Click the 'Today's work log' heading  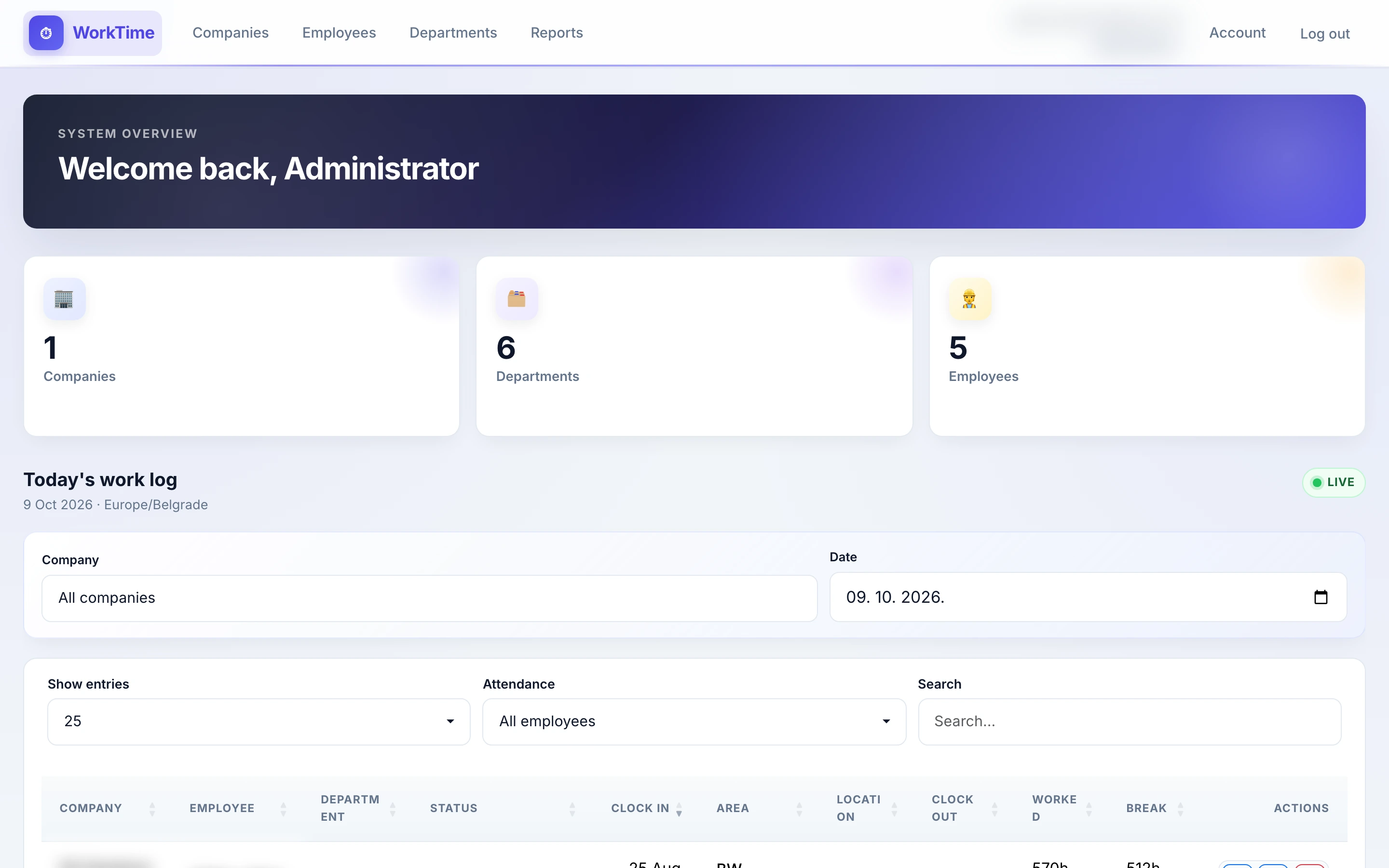point(100,480)
